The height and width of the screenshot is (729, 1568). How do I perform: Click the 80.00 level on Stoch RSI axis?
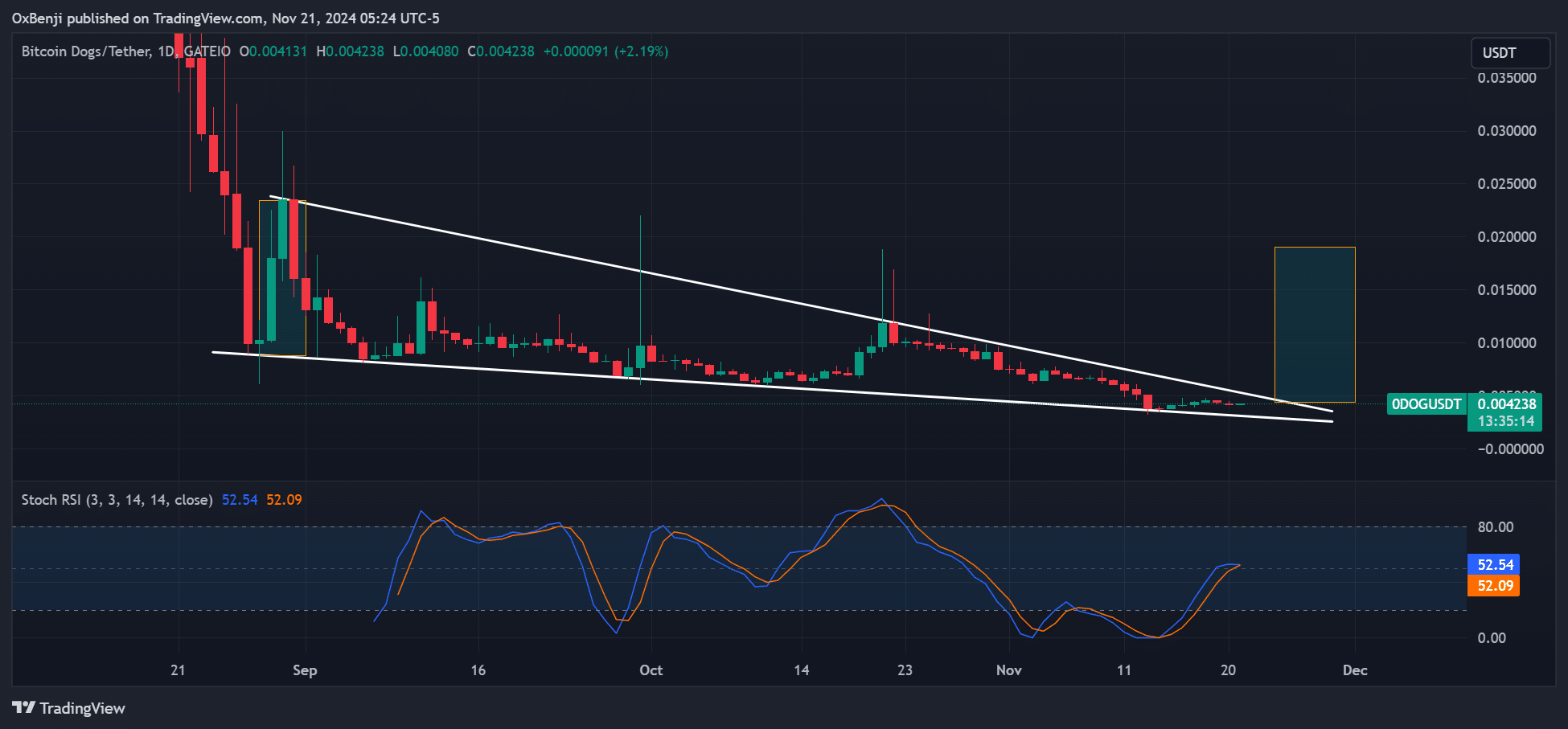tap(1496, 527)
